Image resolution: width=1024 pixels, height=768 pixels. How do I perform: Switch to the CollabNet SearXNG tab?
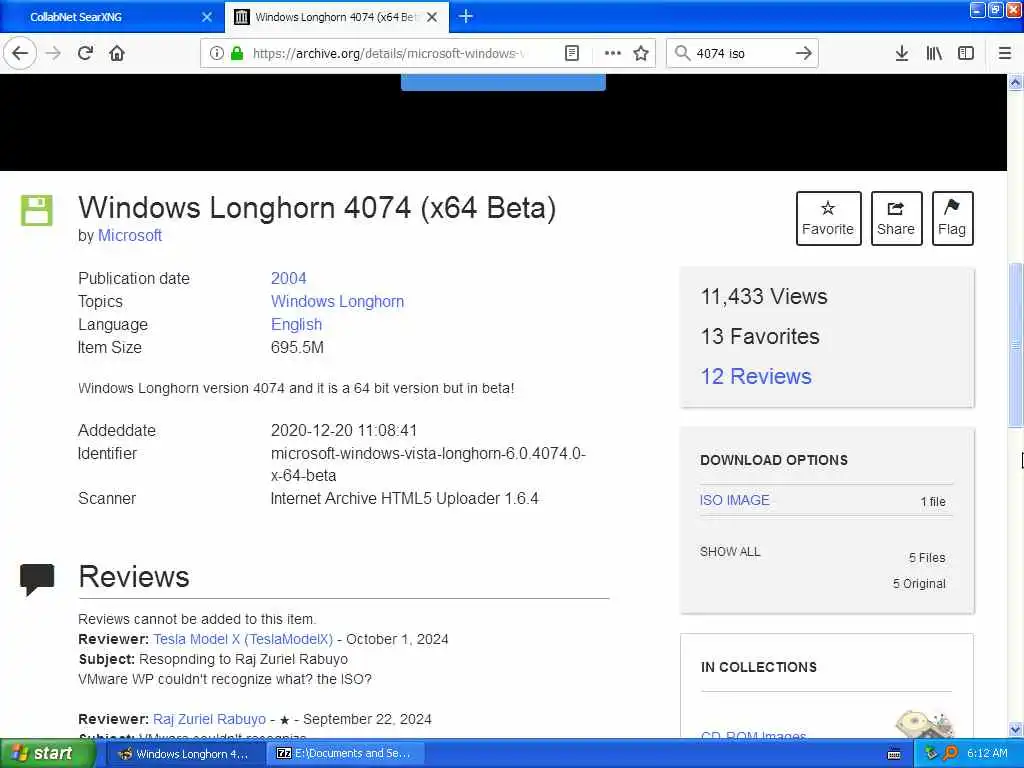tap(111, 17)
